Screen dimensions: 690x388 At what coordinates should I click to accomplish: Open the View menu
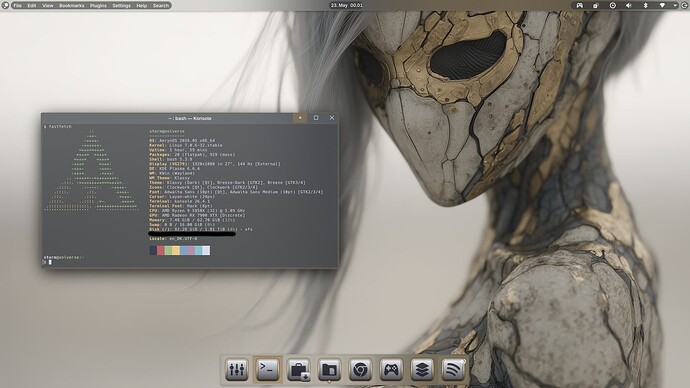(x=48, y=6)
